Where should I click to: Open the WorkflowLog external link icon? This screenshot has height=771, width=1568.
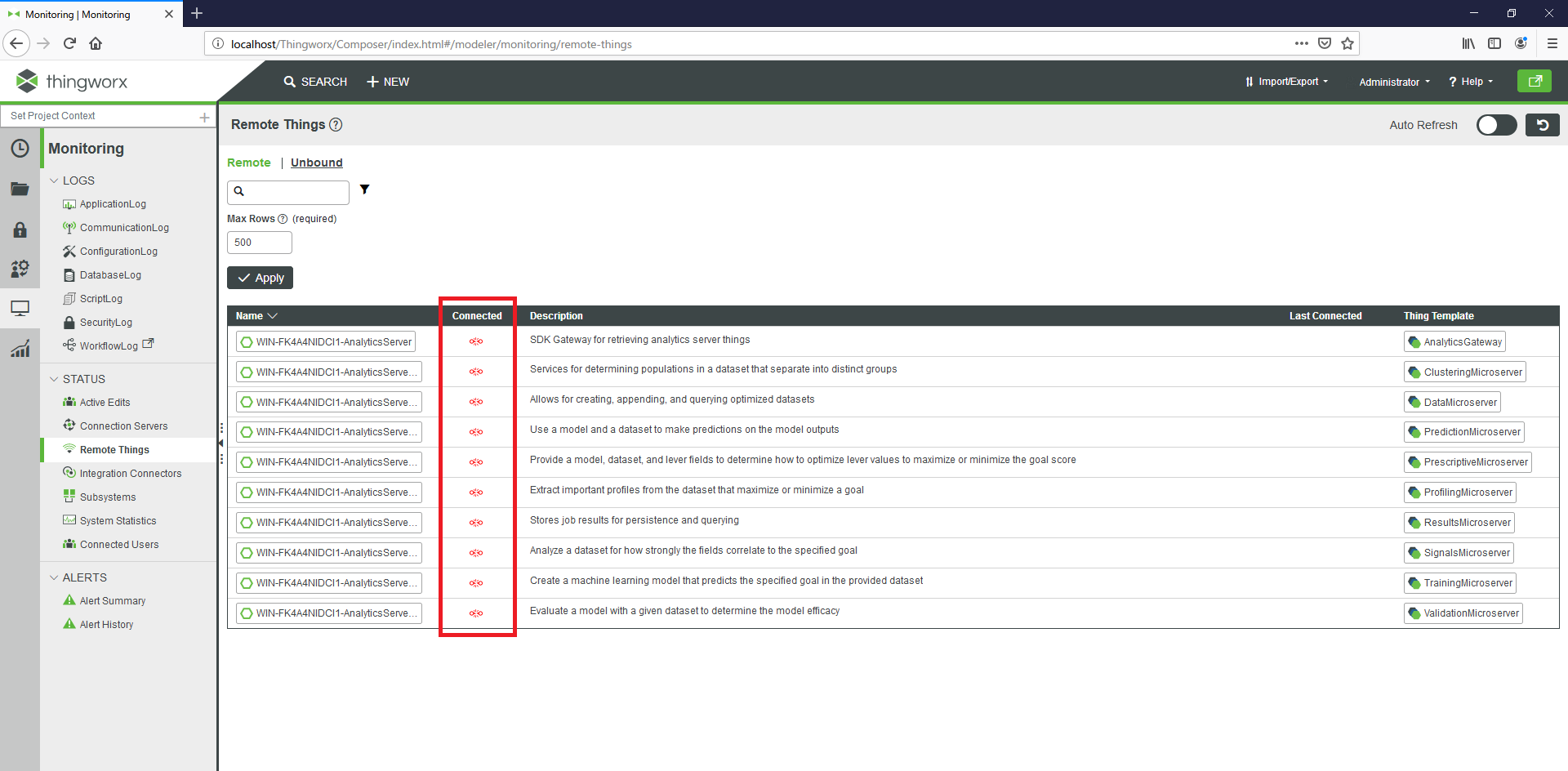coord(148,343)
